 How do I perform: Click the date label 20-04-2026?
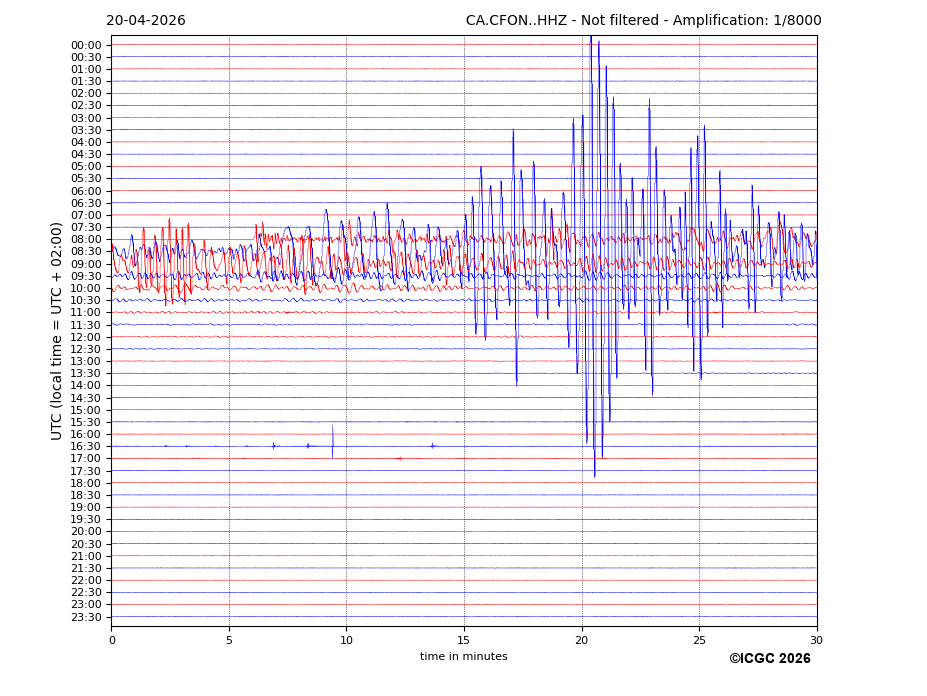pos(146,21)
